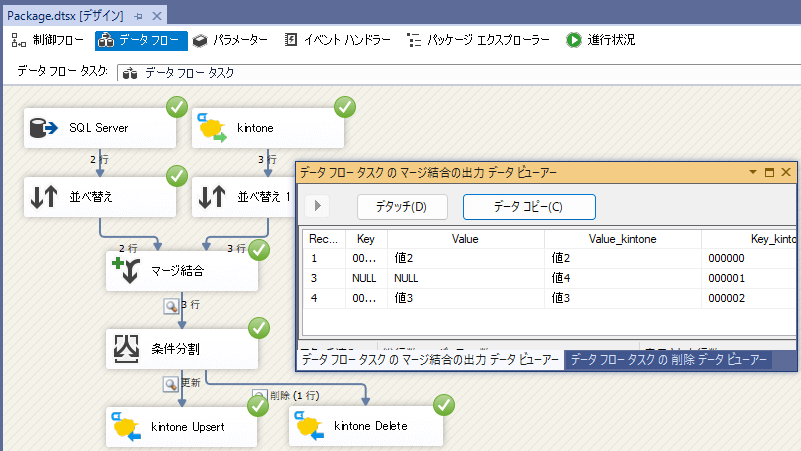Click the SQL Server database icon
The width and height of the screenshot is (801, 451).
coord(43,128)
